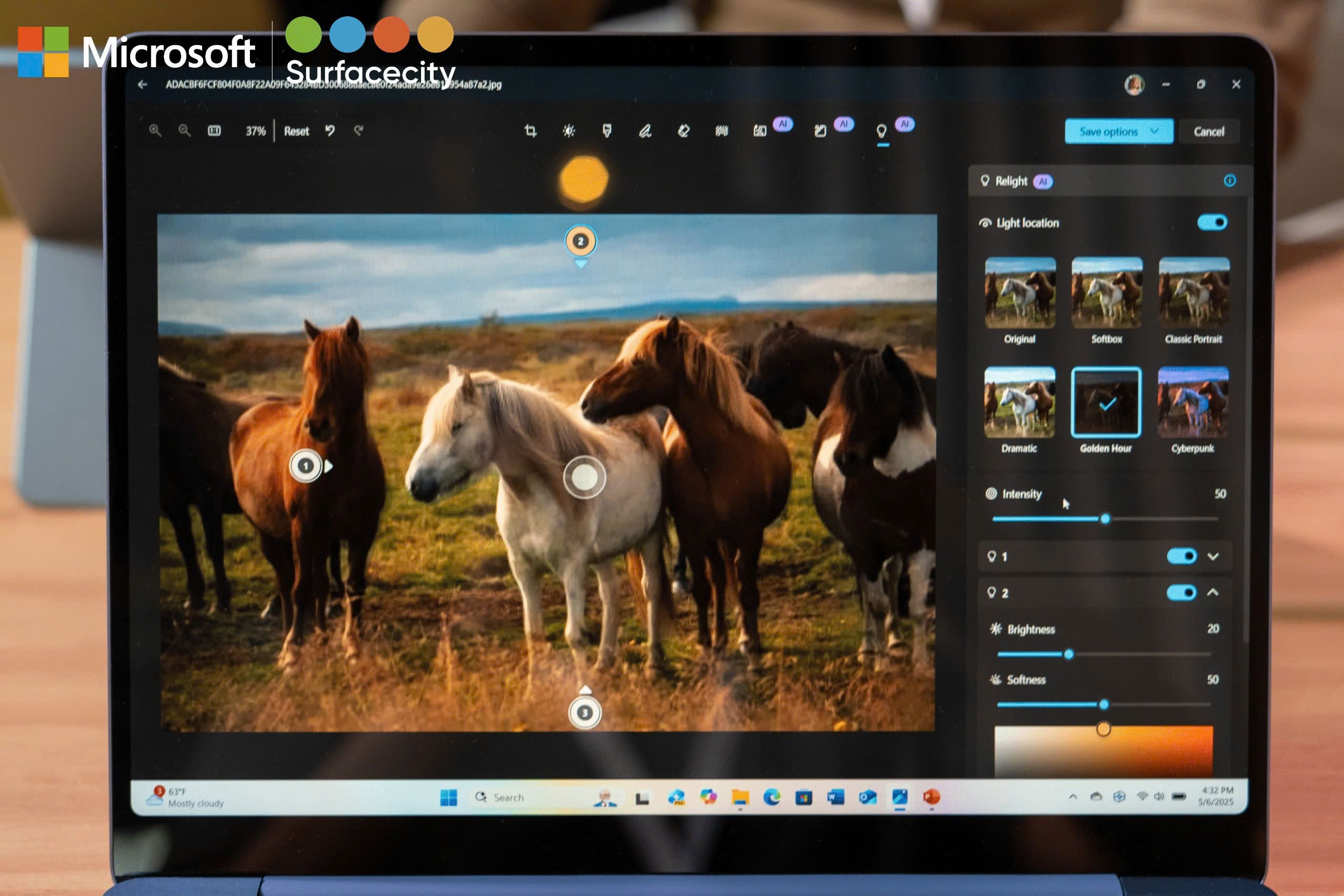1344x896 pixels.
Task: Choose the Markup pen tool
Action: tap(645, 132)
